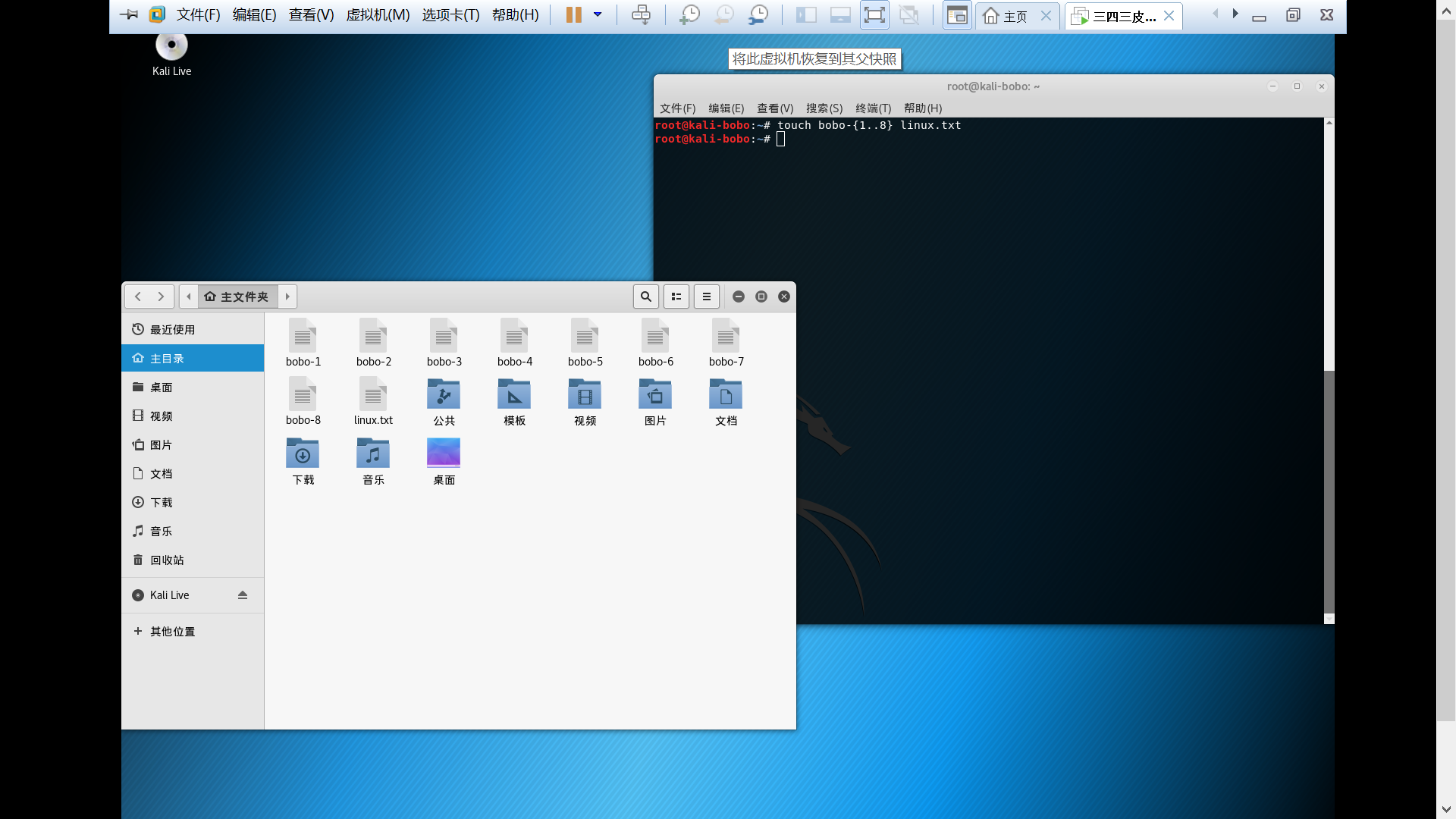
Task: Select the 下载 folder in sidebar
Action: click(162, 503)
